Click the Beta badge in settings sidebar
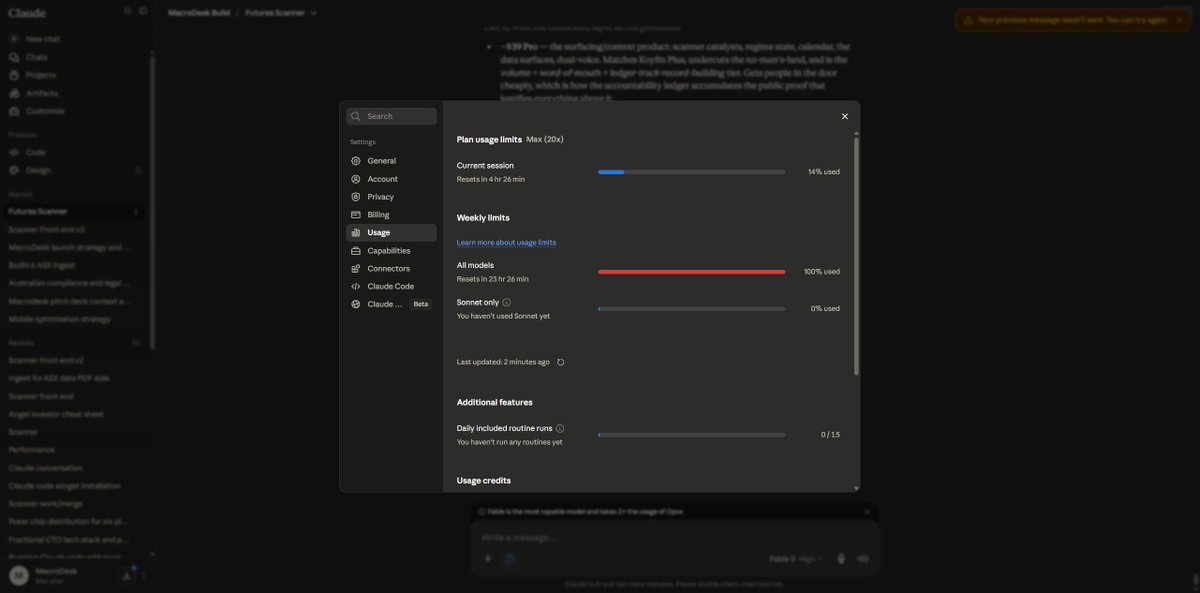 pyautogui.click(x=421, y=304)
